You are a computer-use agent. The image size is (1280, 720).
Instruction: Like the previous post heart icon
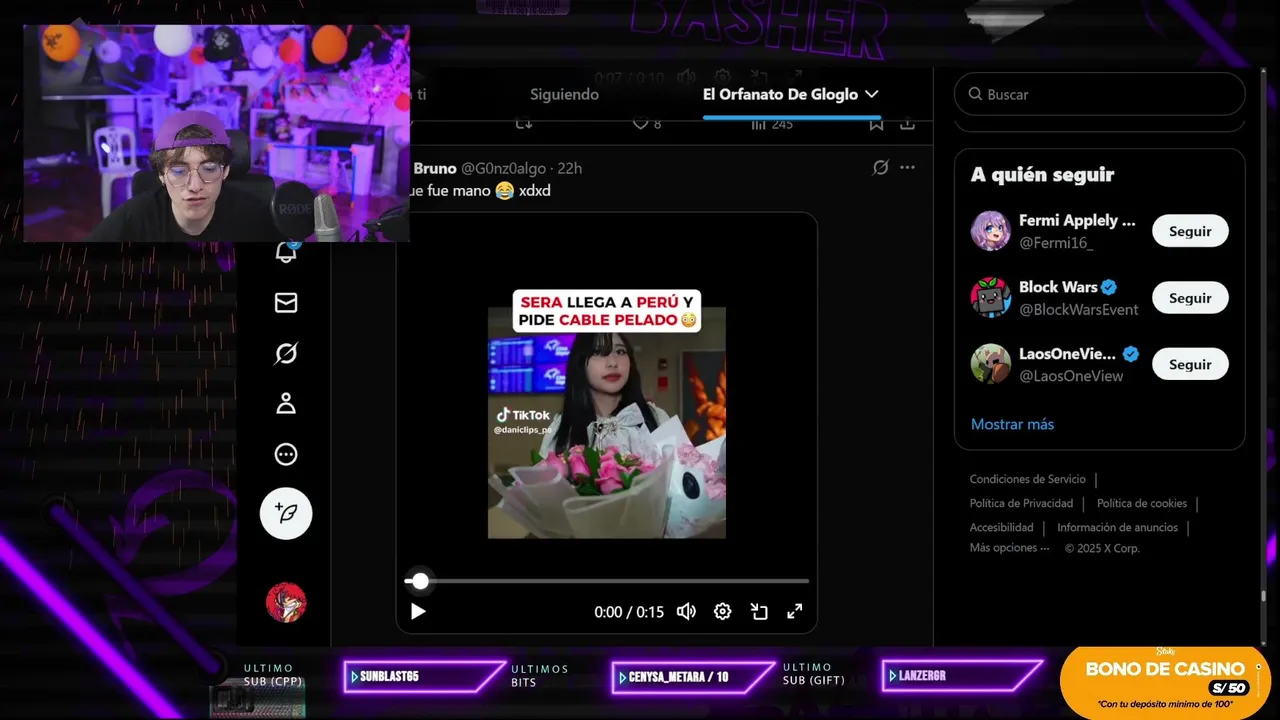click(641, 124)
